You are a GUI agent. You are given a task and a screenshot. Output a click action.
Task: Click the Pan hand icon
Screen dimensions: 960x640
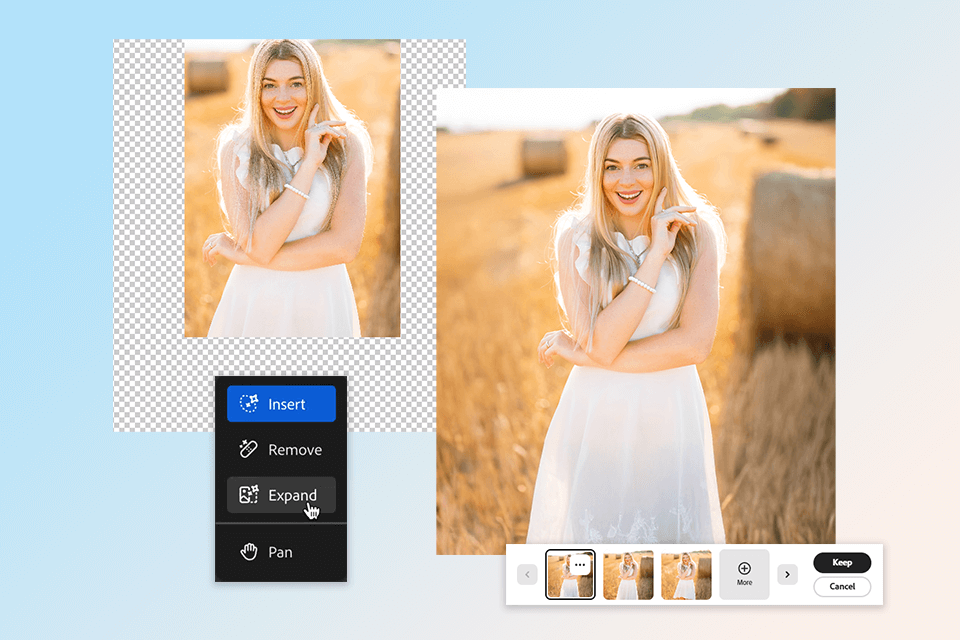[x=249, y=552]
